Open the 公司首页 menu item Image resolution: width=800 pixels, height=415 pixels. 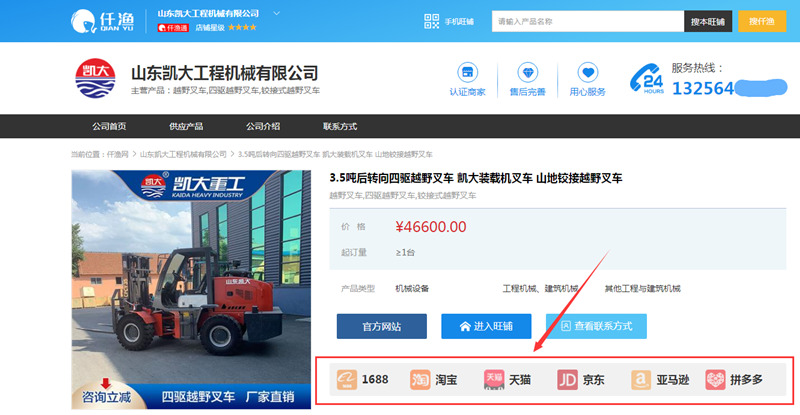[109, 126]
